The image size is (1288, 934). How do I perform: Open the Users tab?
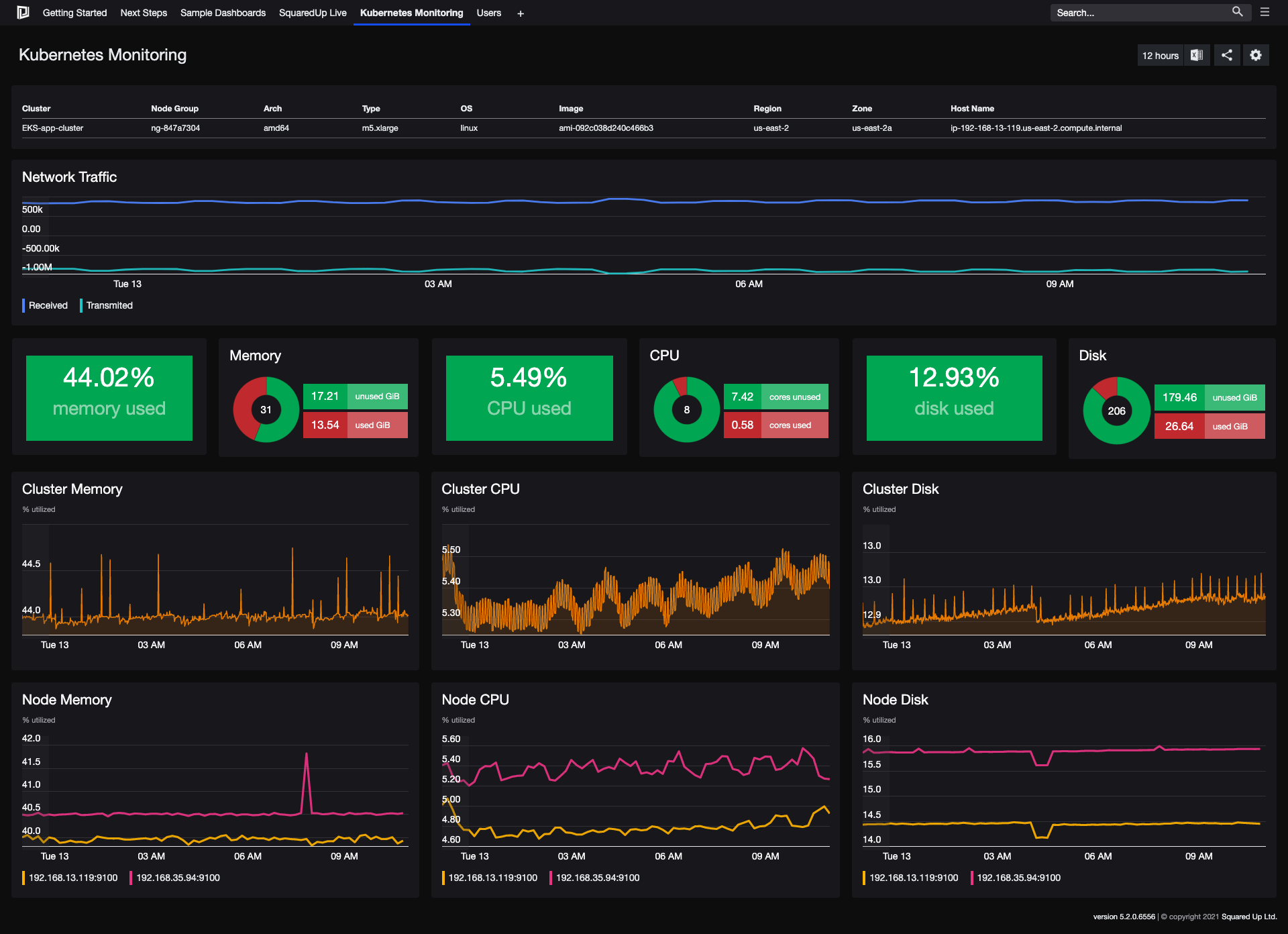[489, 12]
